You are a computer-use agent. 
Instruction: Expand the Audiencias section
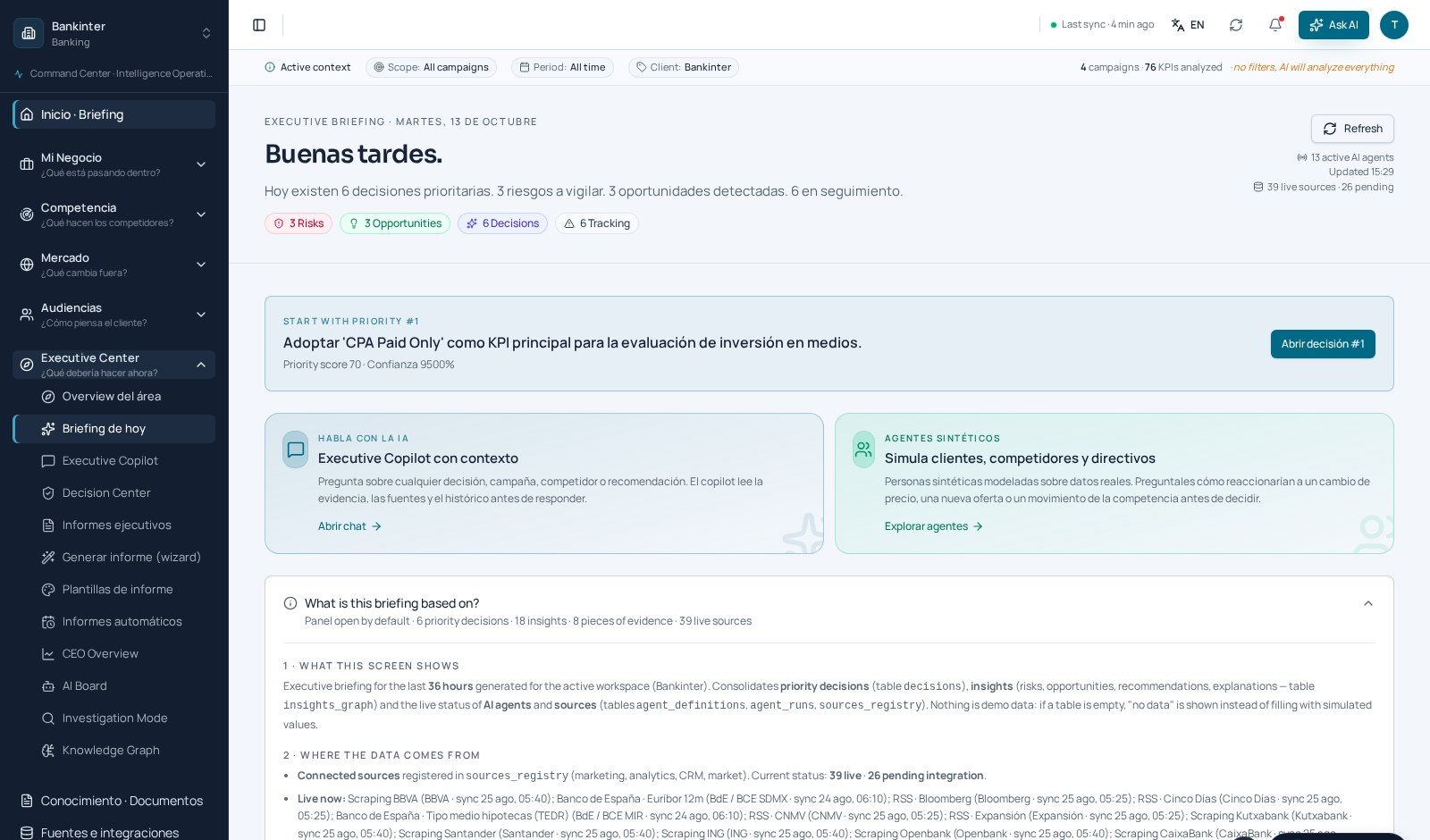pos(114,315)
